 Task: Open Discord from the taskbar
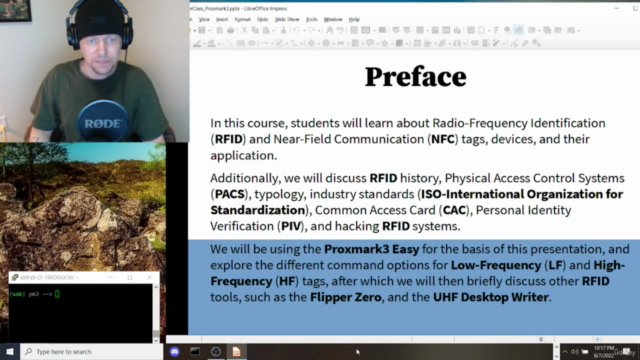point(175,351)
